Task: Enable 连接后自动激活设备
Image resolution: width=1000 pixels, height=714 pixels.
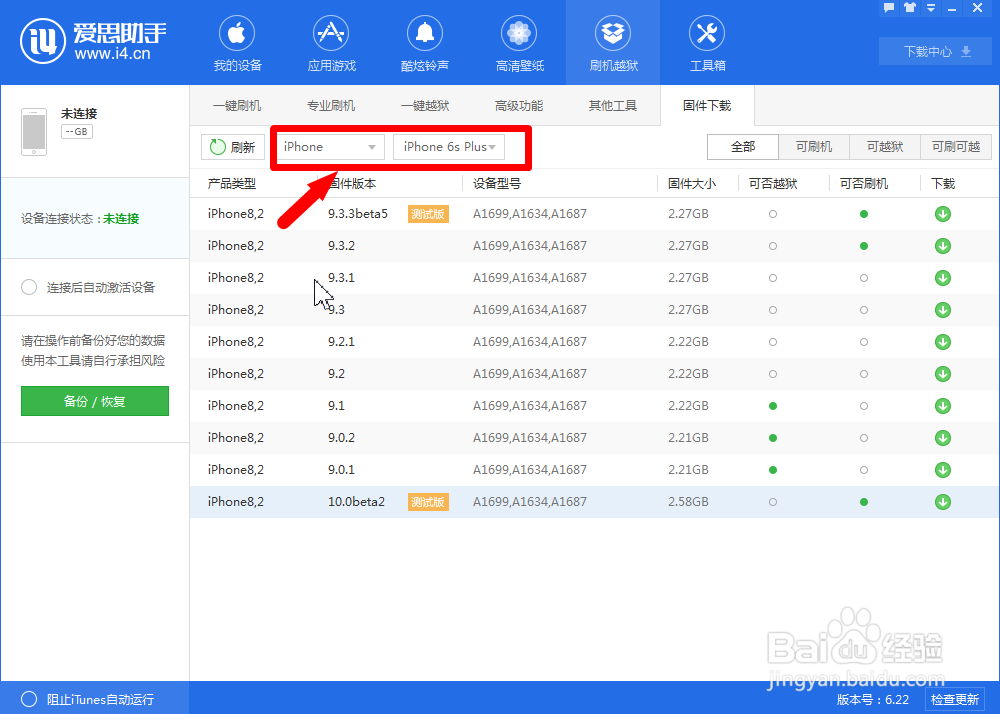Action: pyautogui.click(x=29, y=287)
